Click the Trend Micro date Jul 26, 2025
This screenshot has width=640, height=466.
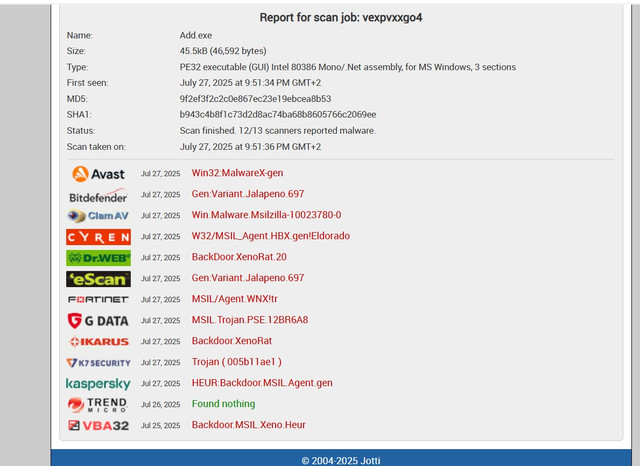click(x=160, y=405)
